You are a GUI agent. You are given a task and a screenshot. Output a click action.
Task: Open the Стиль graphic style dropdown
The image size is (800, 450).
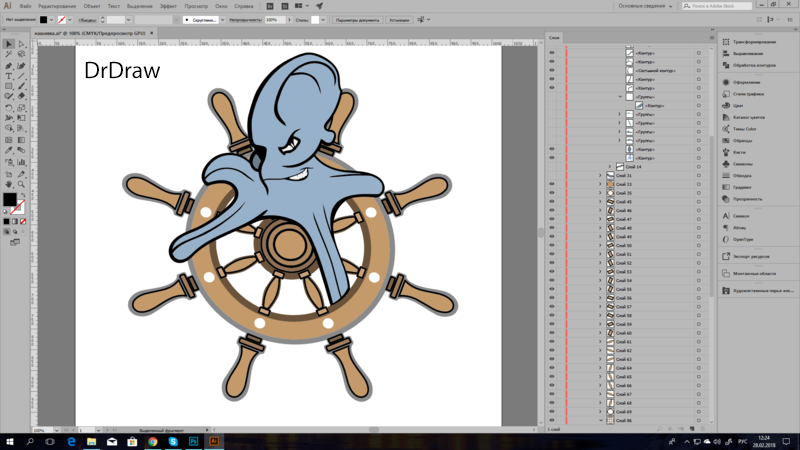(323, 20)
